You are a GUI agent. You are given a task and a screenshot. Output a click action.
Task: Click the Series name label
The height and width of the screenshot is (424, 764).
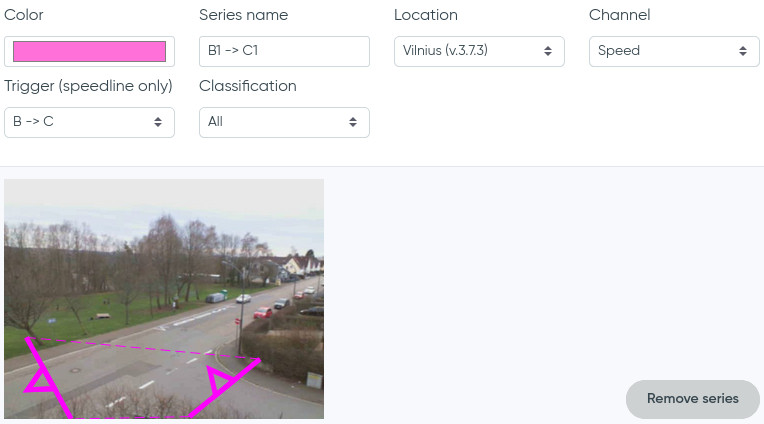point(243,15)
